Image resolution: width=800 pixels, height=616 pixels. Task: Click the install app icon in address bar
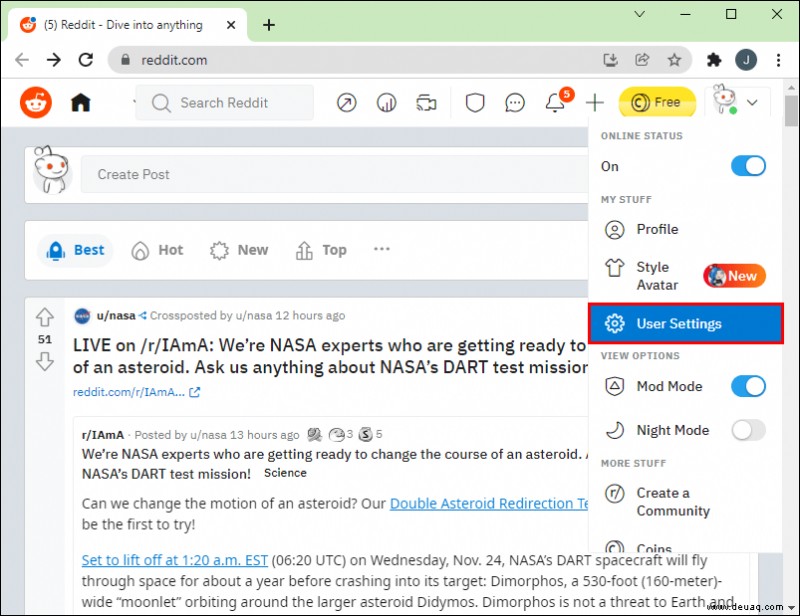click(x=611, y=60)
